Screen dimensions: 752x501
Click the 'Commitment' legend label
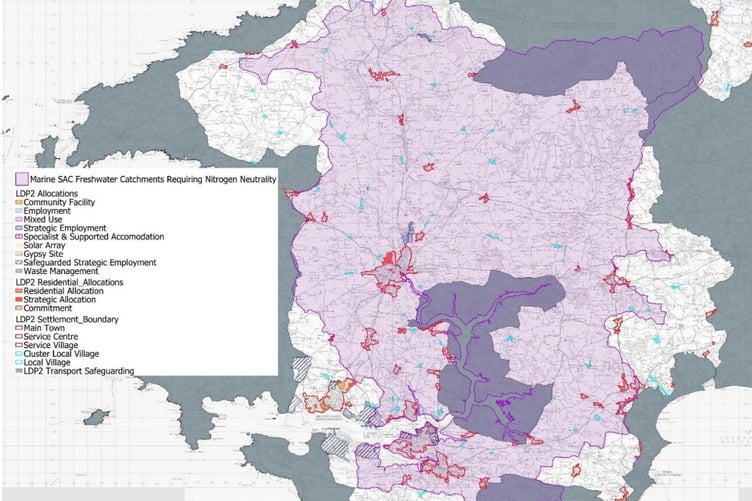pyautogui.click(x=48, y=308)
